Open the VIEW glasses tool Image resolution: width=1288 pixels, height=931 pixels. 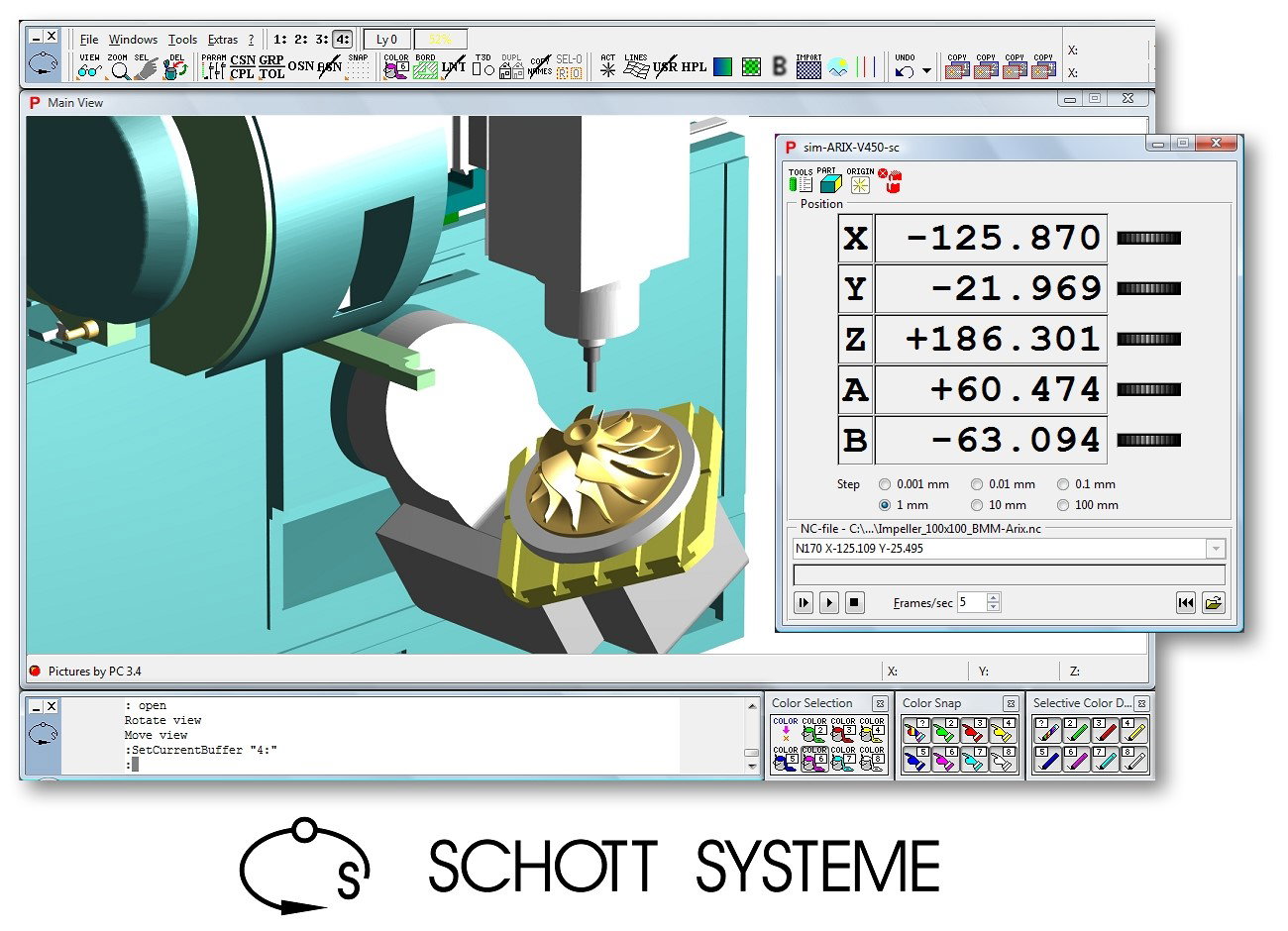[89, 67]
